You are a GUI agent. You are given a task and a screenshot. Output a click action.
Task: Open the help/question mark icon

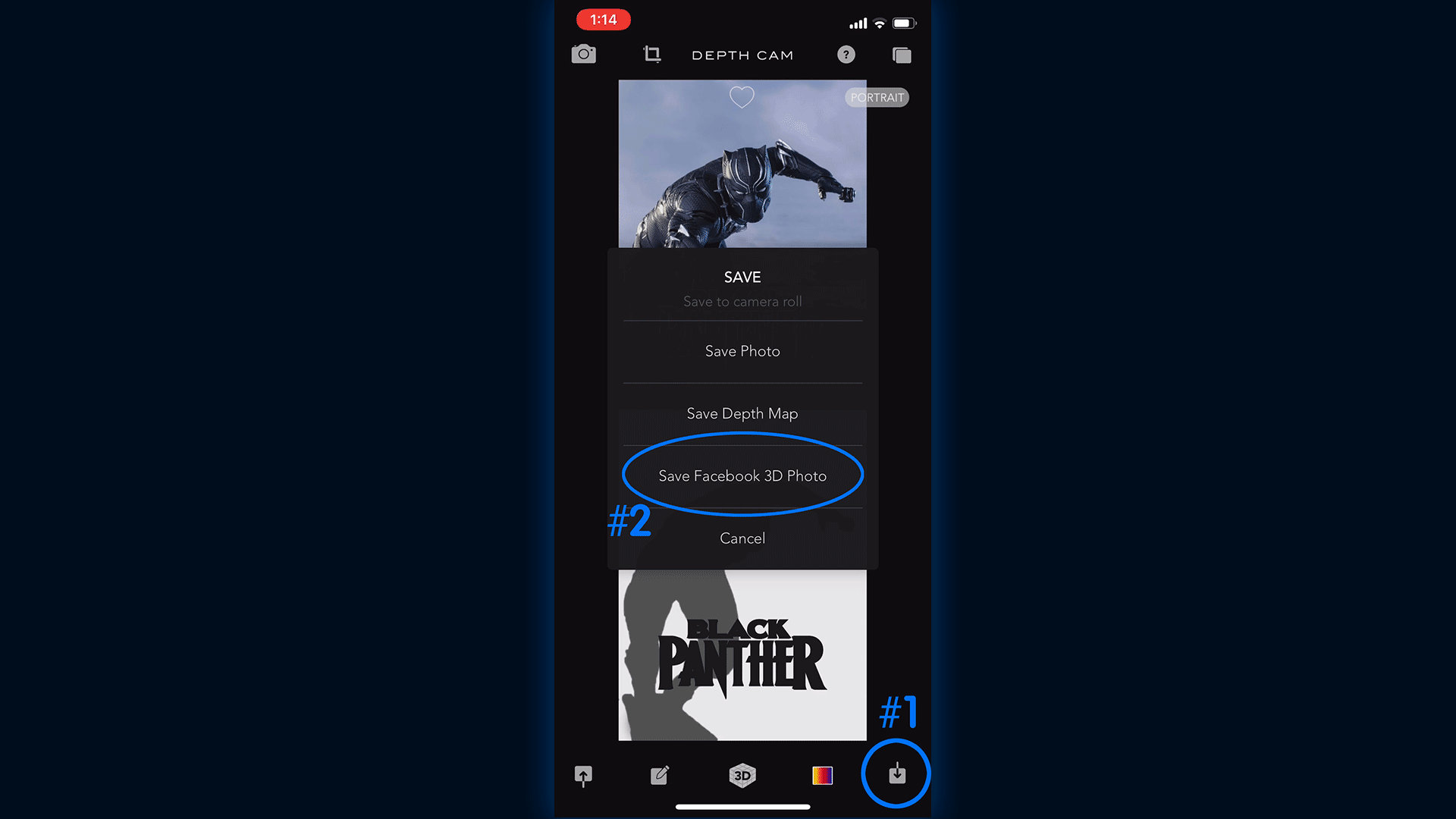pos(846,55)
